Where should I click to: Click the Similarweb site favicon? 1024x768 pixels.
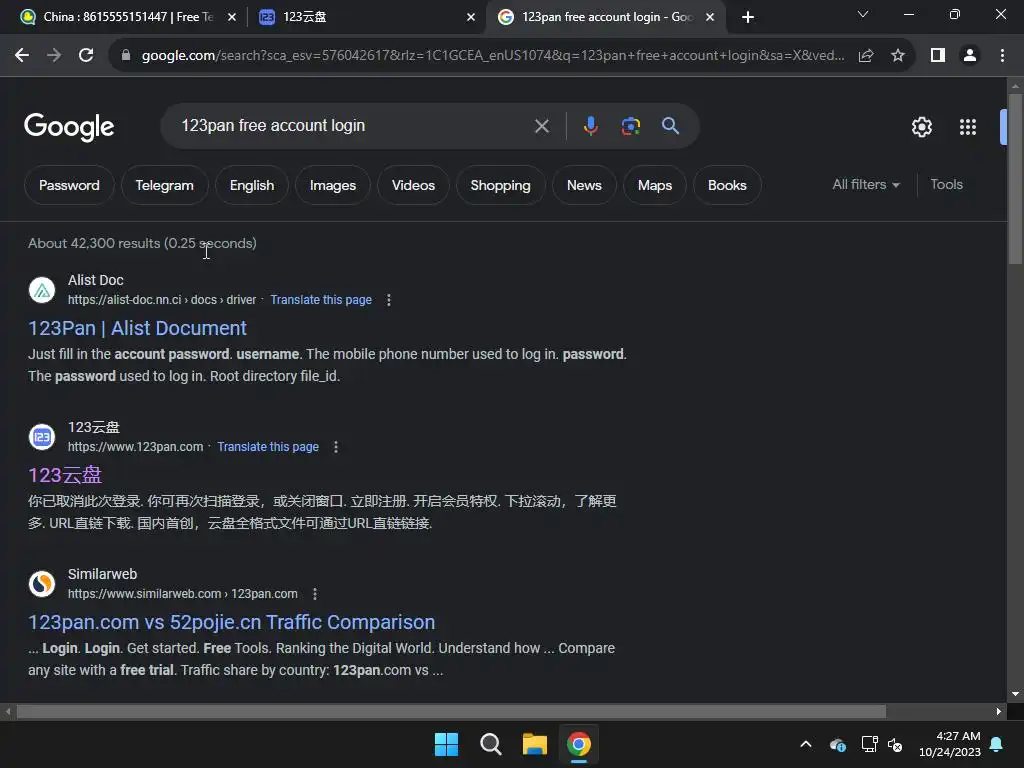[42, 584]
